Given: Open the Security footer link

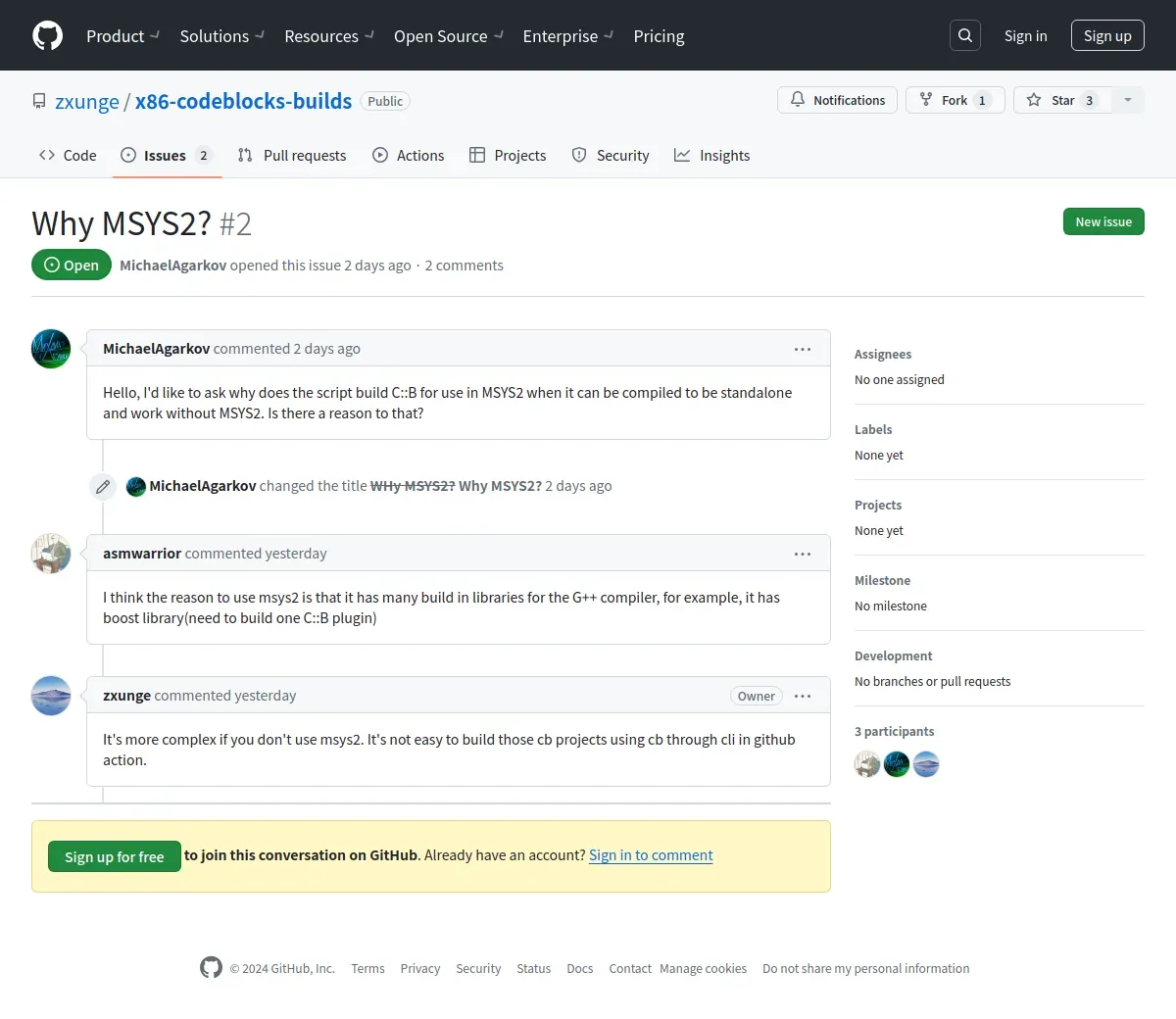Looking at the screenshot, I should [x=478, y=968].
